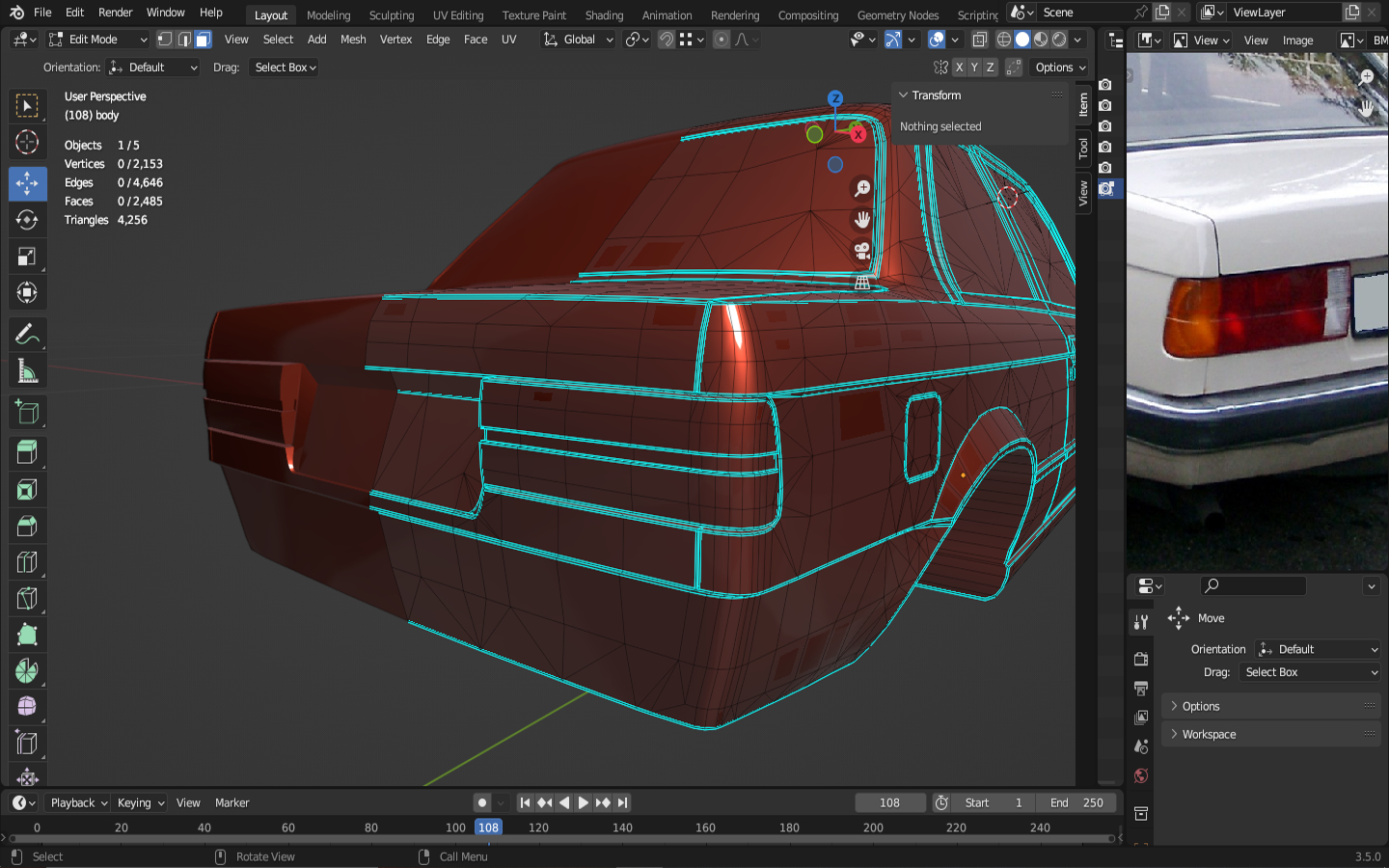Choose the Move tool in the left toolbar
The width and height of the screenshot is (1389, 868).
(27, 183)
